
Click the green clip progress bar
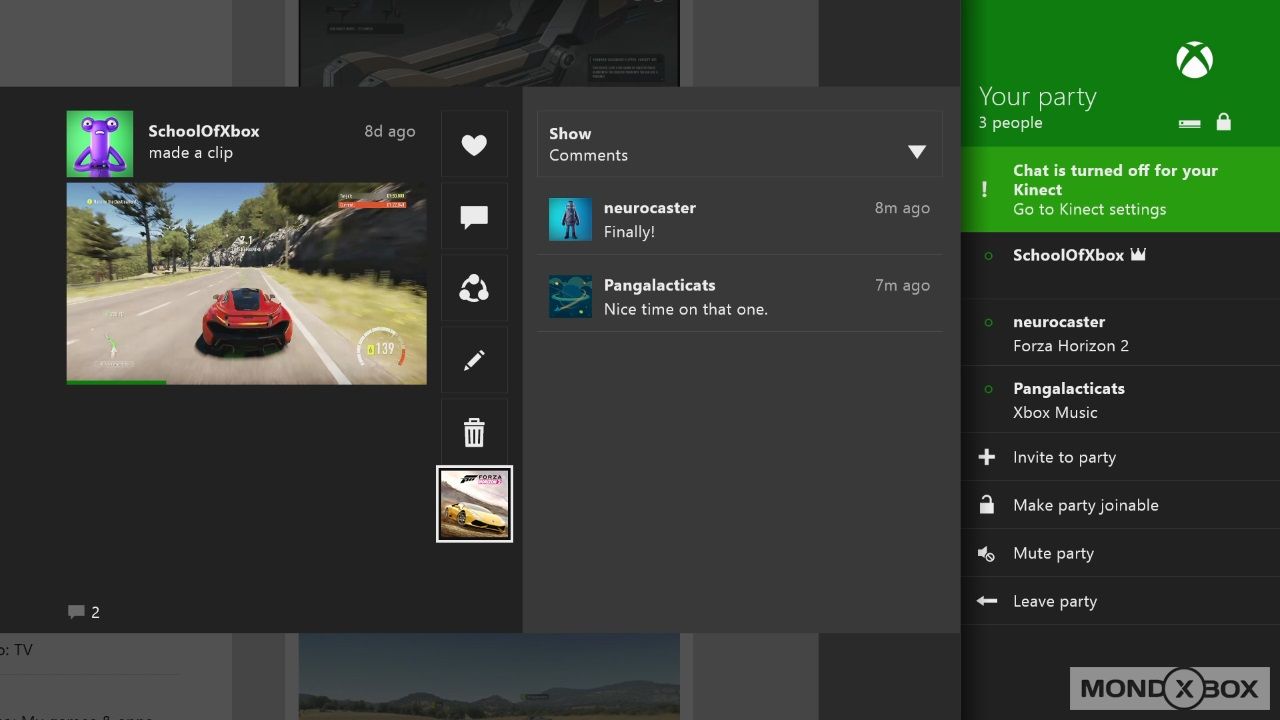116,382
